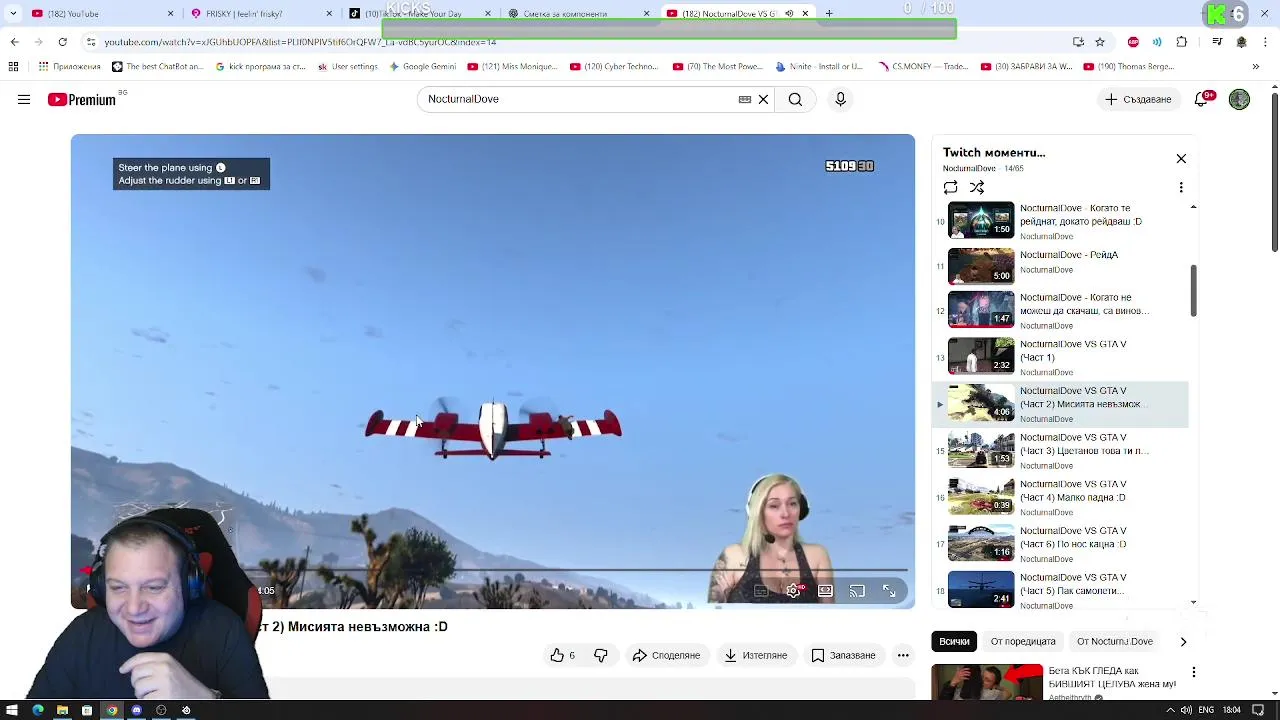This screenshot has height=720, width=1280.
Task: Cast video to a device
Action: point(857,591)
